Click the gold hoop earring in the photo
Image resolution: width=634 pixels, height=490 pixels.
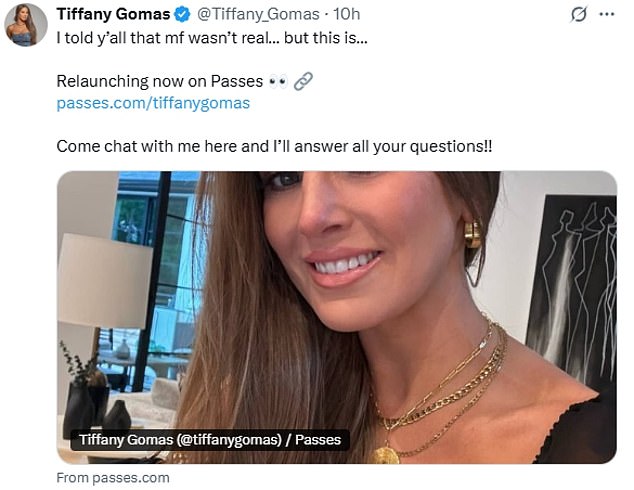(473, 234)
